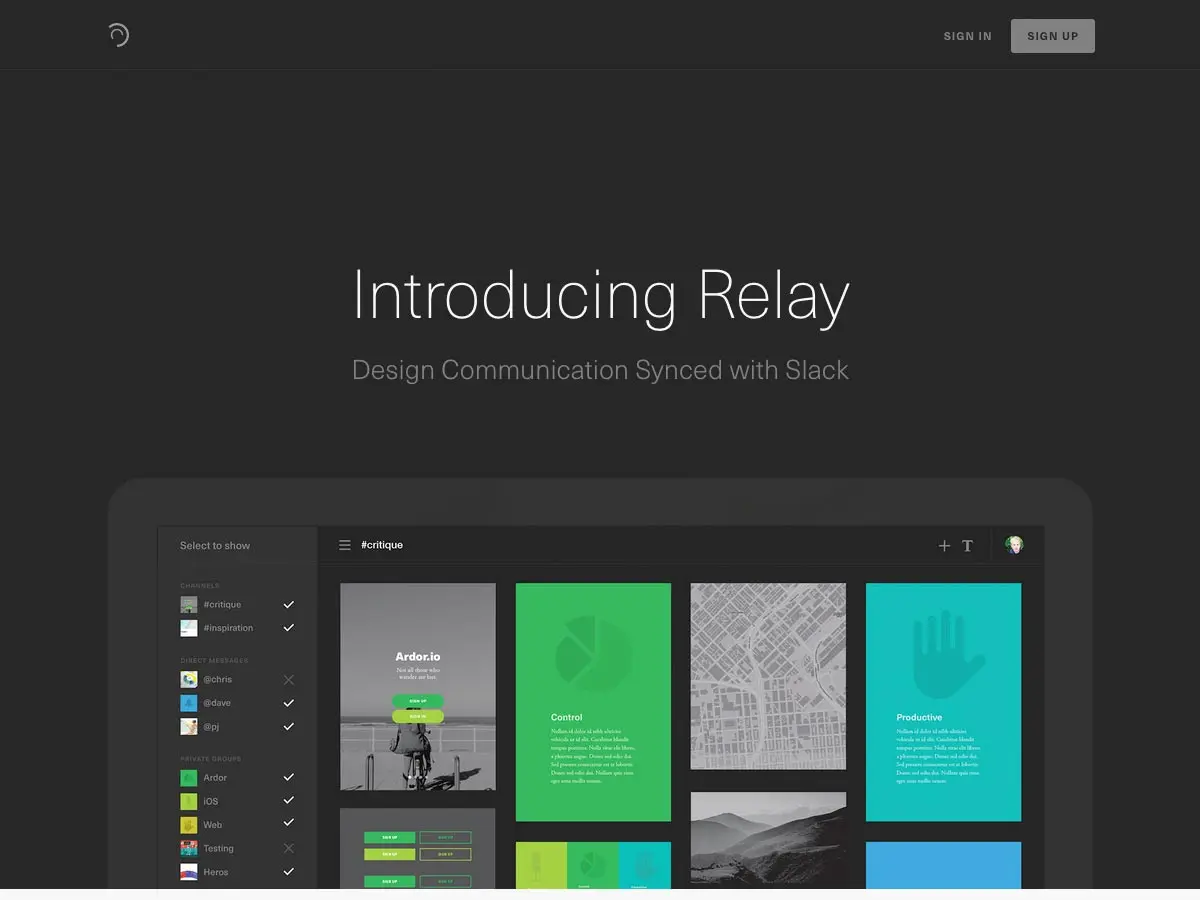The width and height of the screenshot is (1200, 900).
Task: Click the Ardor group icon
Action: (188, 777)
